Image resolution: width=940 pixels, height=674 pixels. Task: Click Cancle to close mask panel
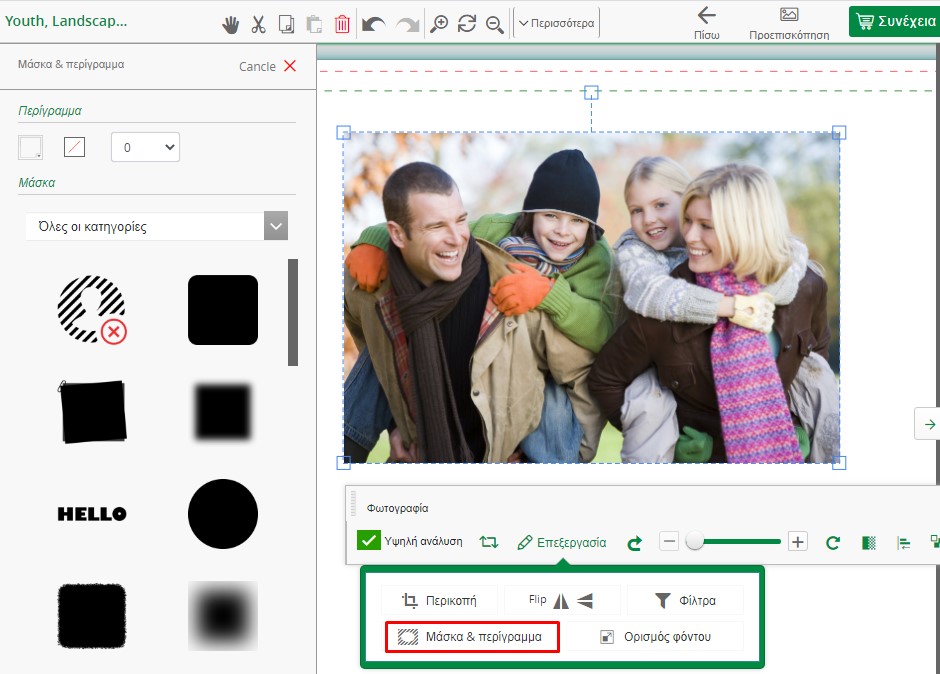pos(267,66)
